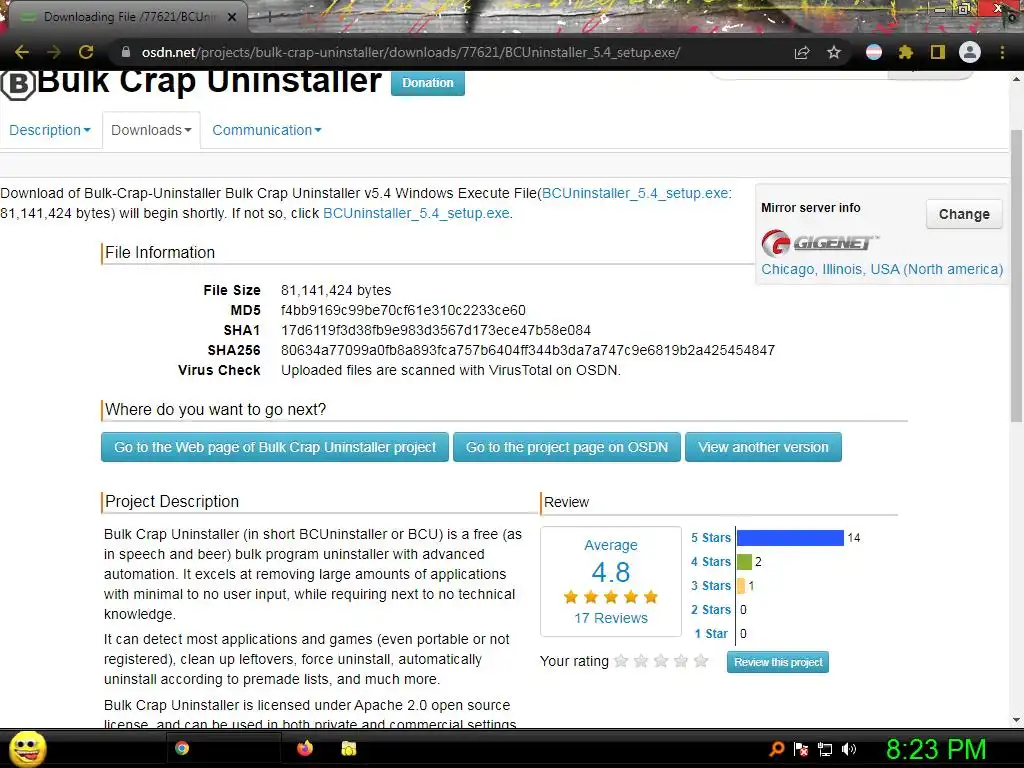Expand the Downloads dropdown tab
Image resolution: width=1024 pixels, height=768 pixels.
tap(151, 130)
